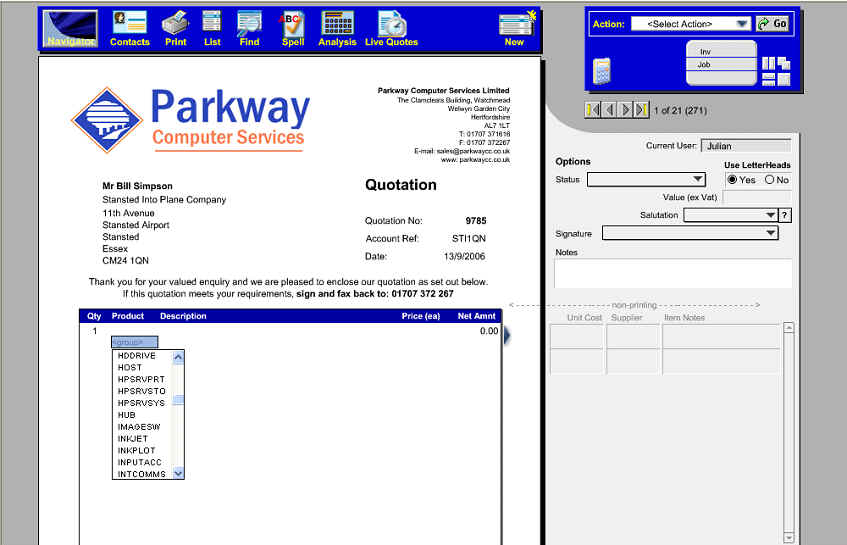
Task: Open the calculator icon in action panel
Action: click(x=602, y=71)
